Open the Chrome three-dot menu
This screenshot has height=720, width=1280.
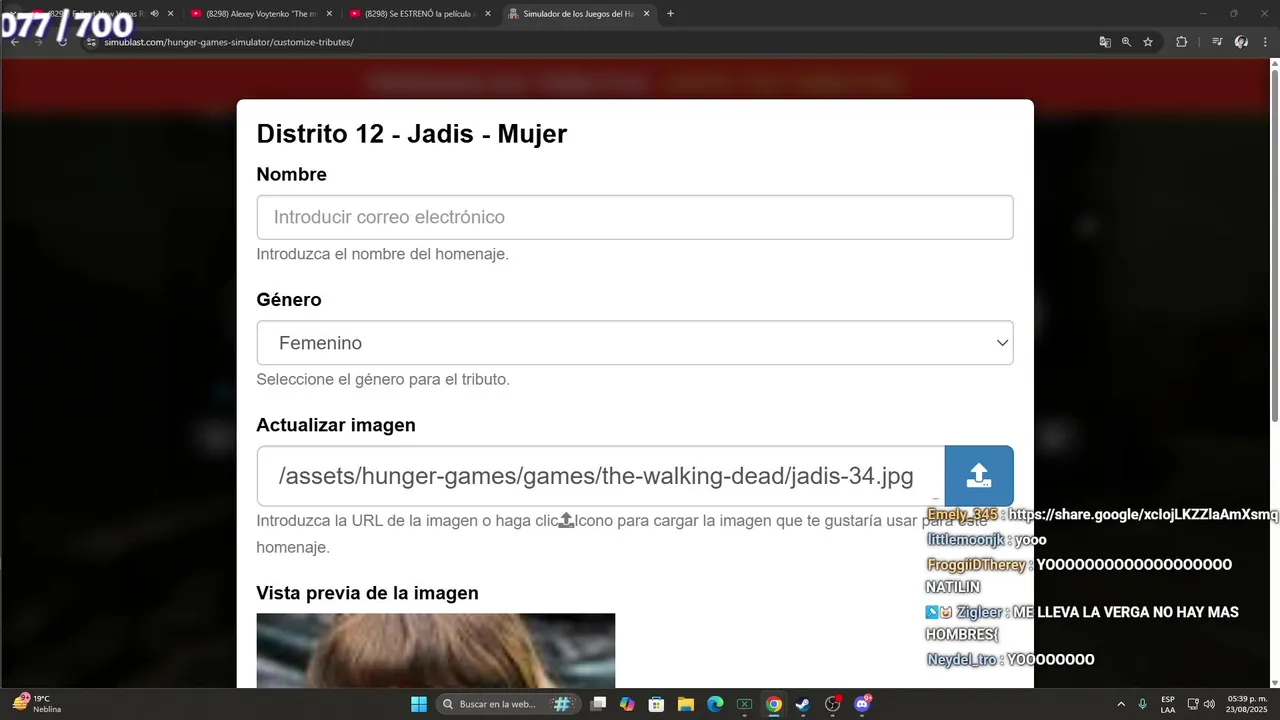[x=1265, y=42]
